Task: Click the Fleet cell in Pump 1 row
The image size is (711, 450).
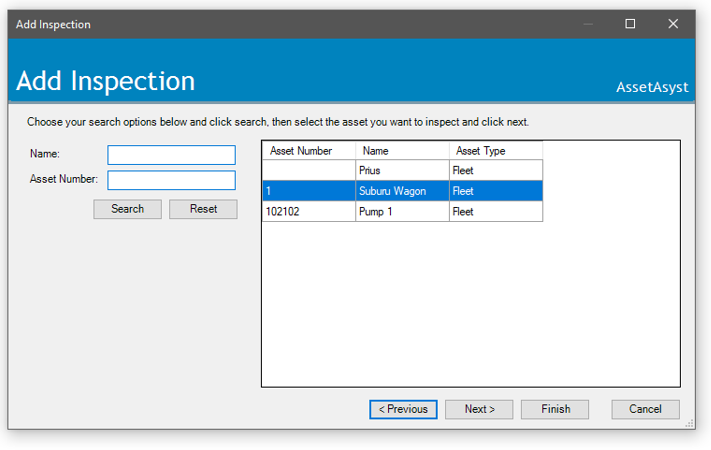Action: [495, 212]
